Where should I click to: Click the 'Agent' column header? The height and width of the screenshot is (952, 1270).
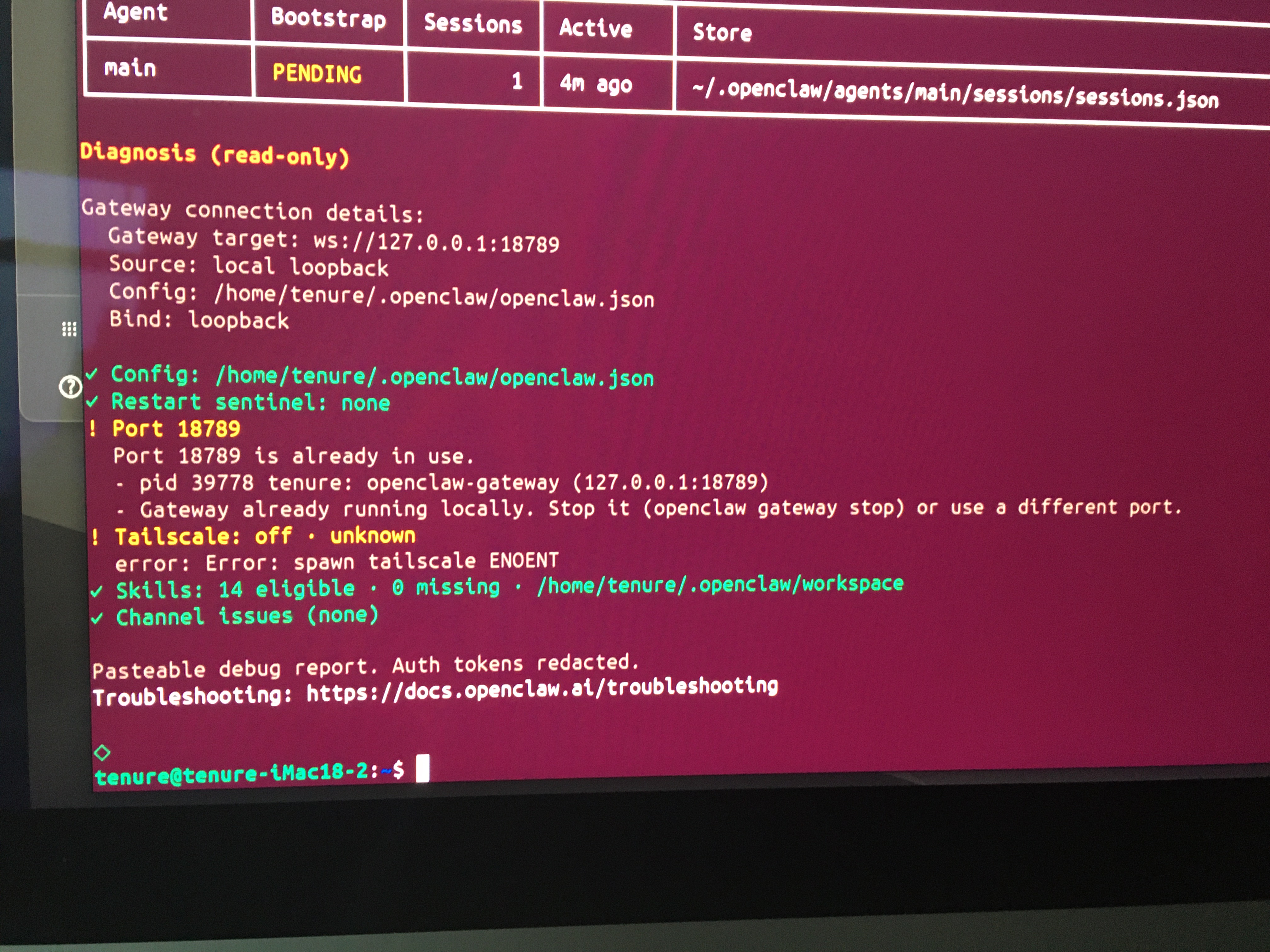(135, 12)
